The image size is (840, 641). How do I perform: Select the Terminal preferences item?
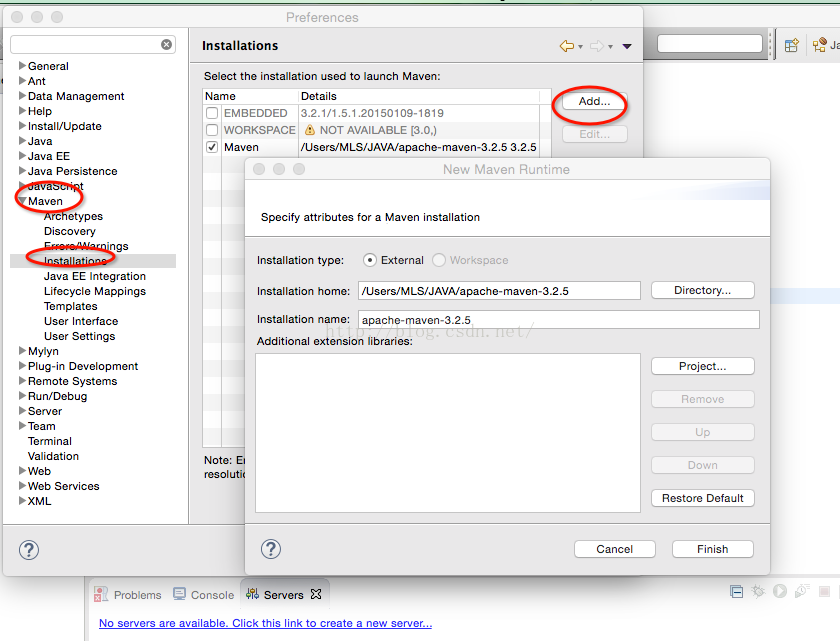(50, 441)
